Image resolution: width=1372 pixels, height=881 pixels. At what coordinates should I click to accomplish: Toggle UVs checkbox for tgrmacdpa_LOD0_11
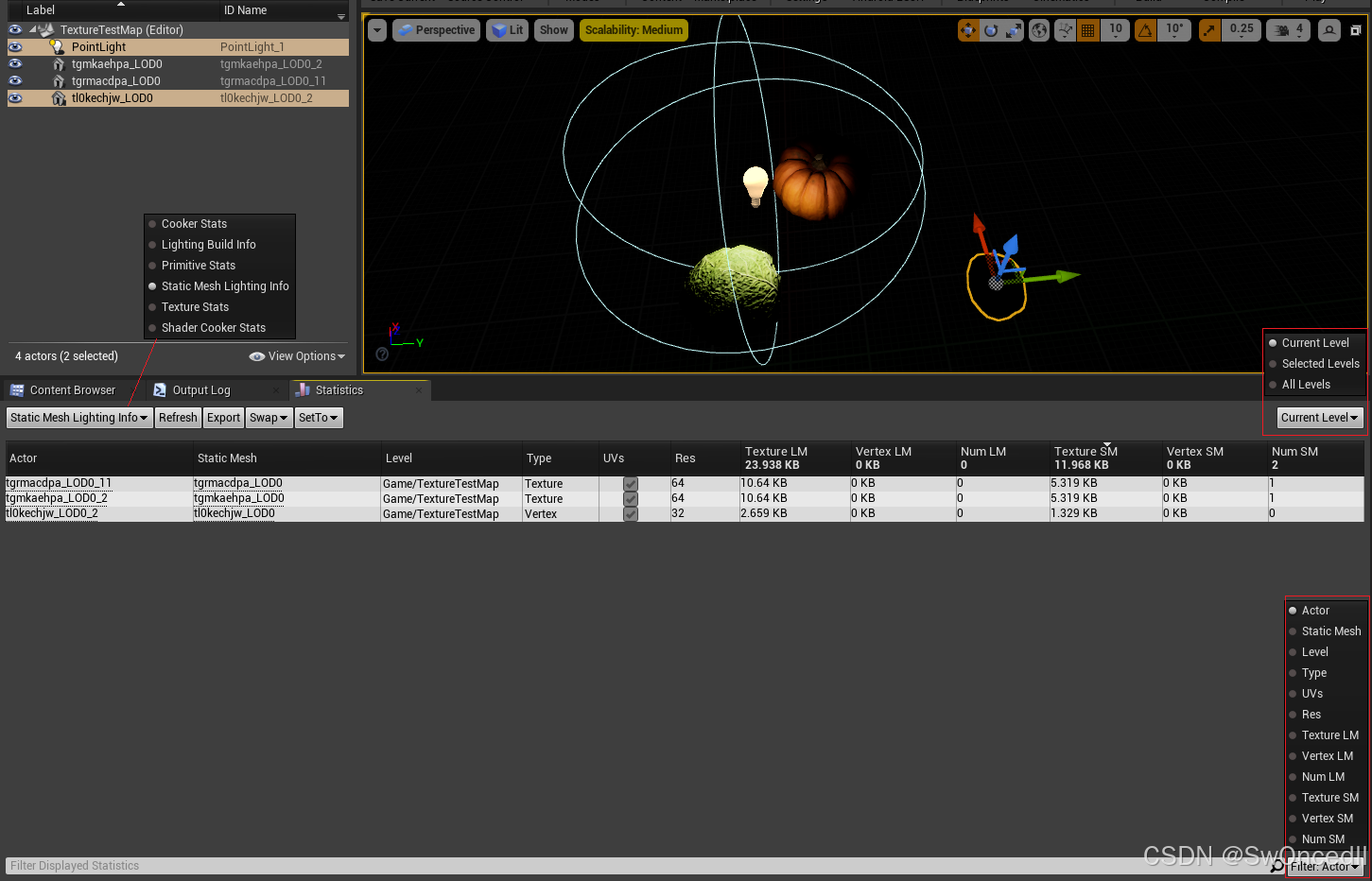[x=631, y=484]
